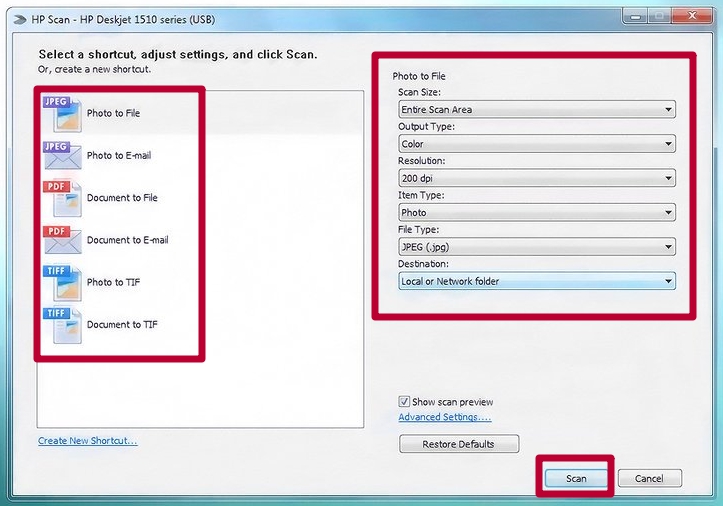Open the Item Type Photo dropdown

pyautogui.click(x=537, y=213)
